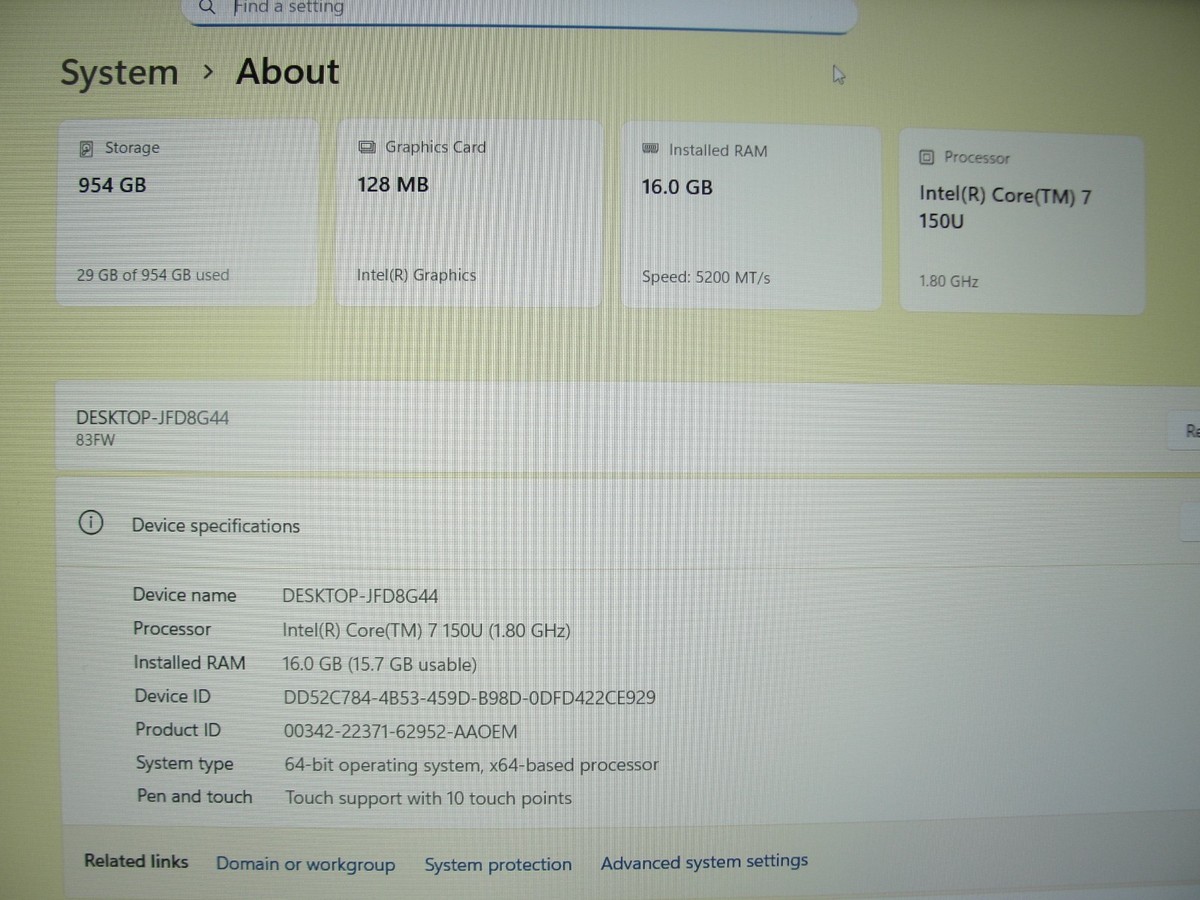The image size is (1200, 900).
Task: Open the Graphics Card icon
Action: (367, 147)
